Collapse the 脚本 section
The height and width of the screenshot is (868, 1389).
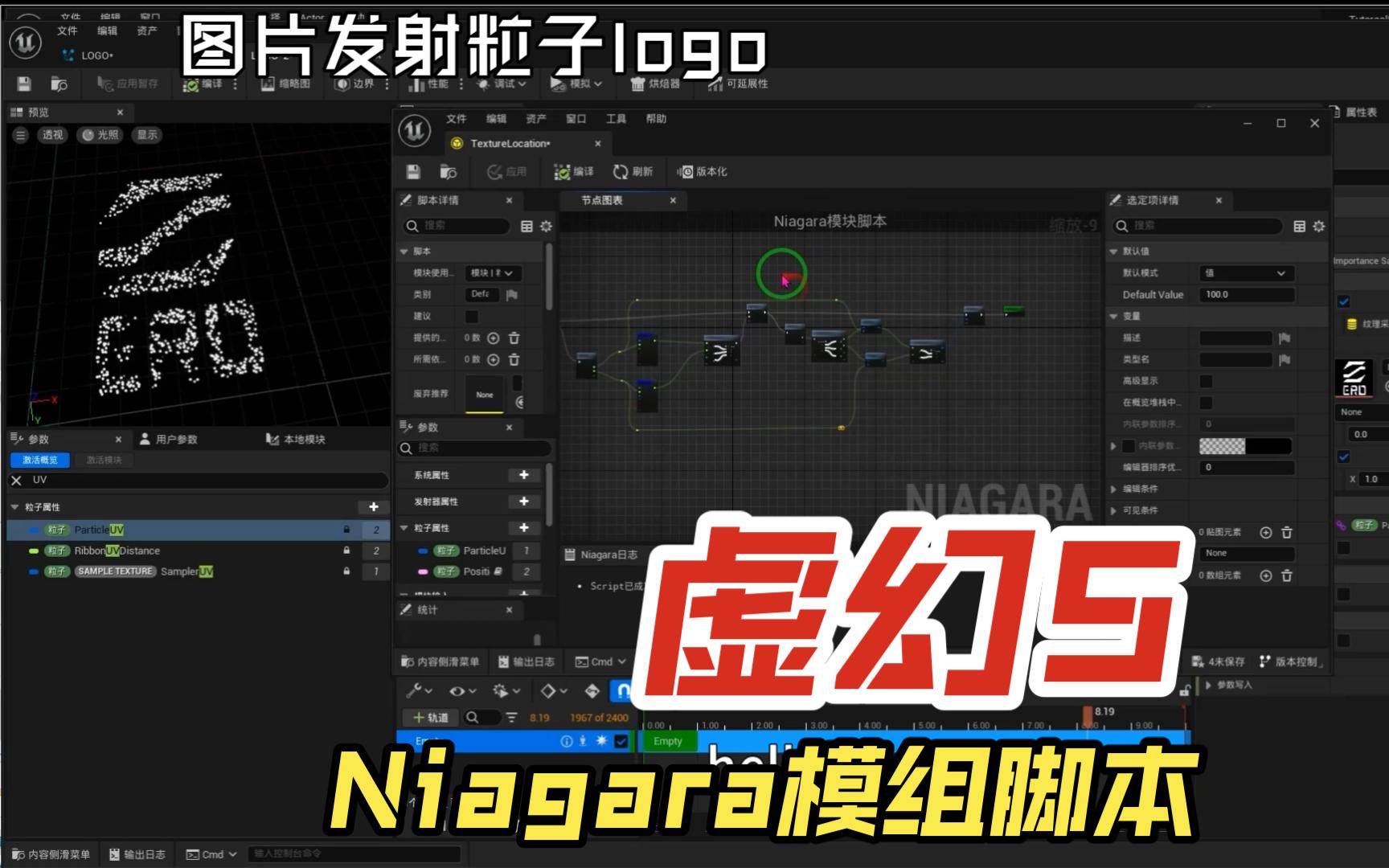coord(404,252)
